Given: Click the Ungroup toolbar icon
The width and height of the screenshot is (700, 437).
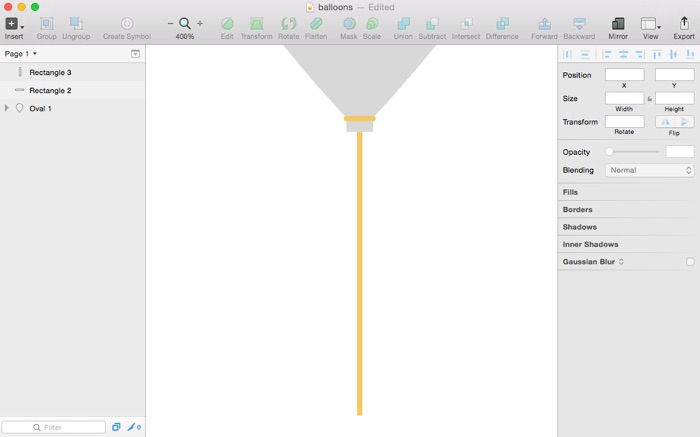Looking at the screenshot, I should coord(76,24).
